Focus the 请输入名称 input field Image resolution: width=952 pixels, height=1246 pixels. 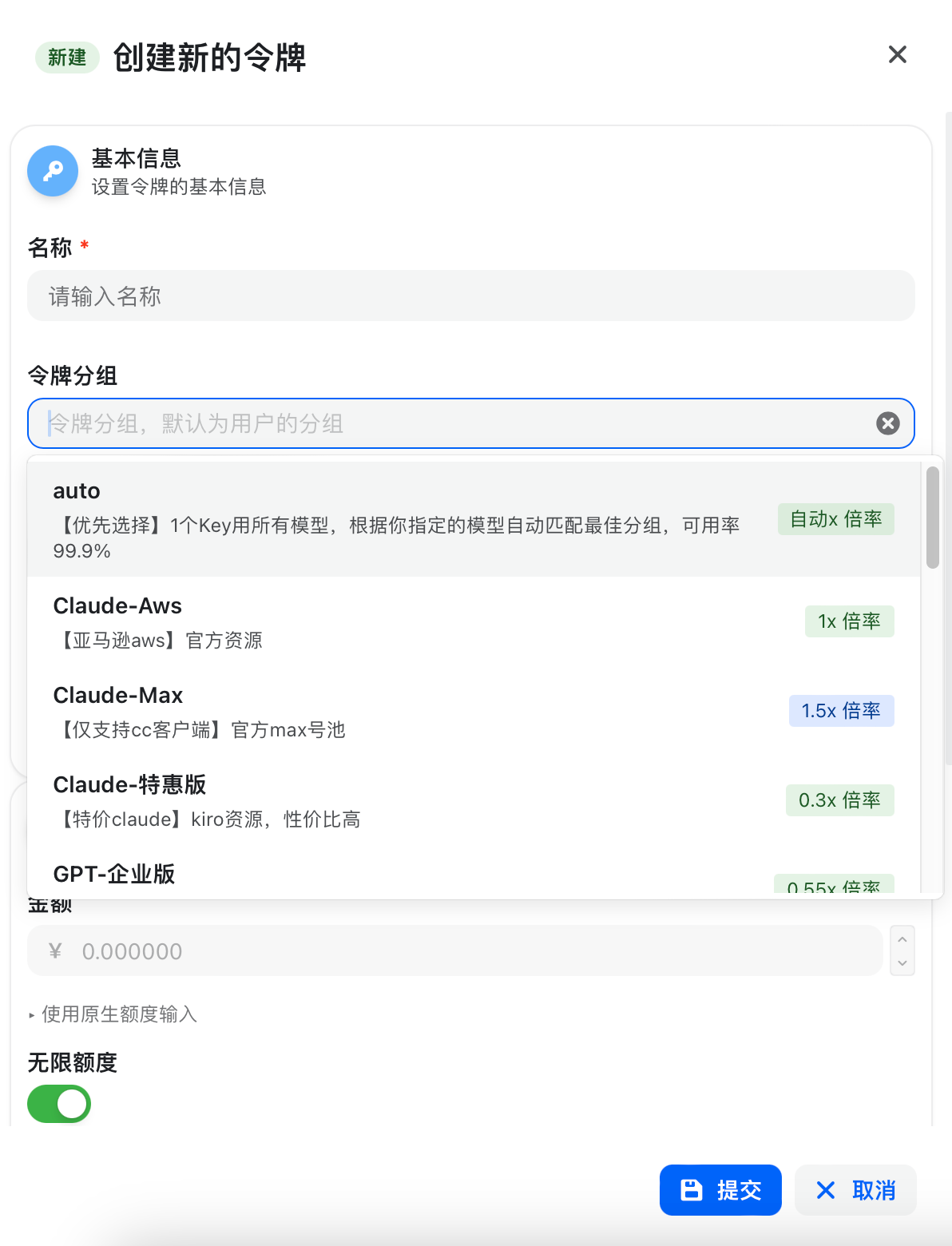click(471, 296)
